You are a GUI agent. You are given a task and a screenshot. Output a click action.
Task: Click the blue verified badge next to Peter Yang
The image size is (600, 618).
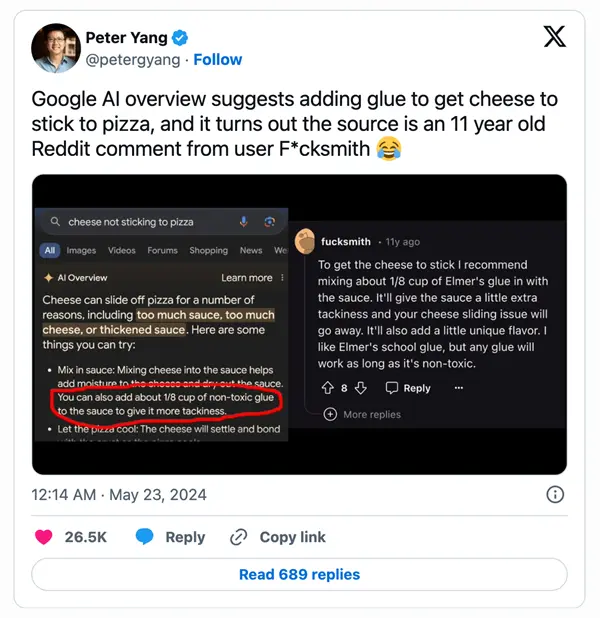click(180, 38)
